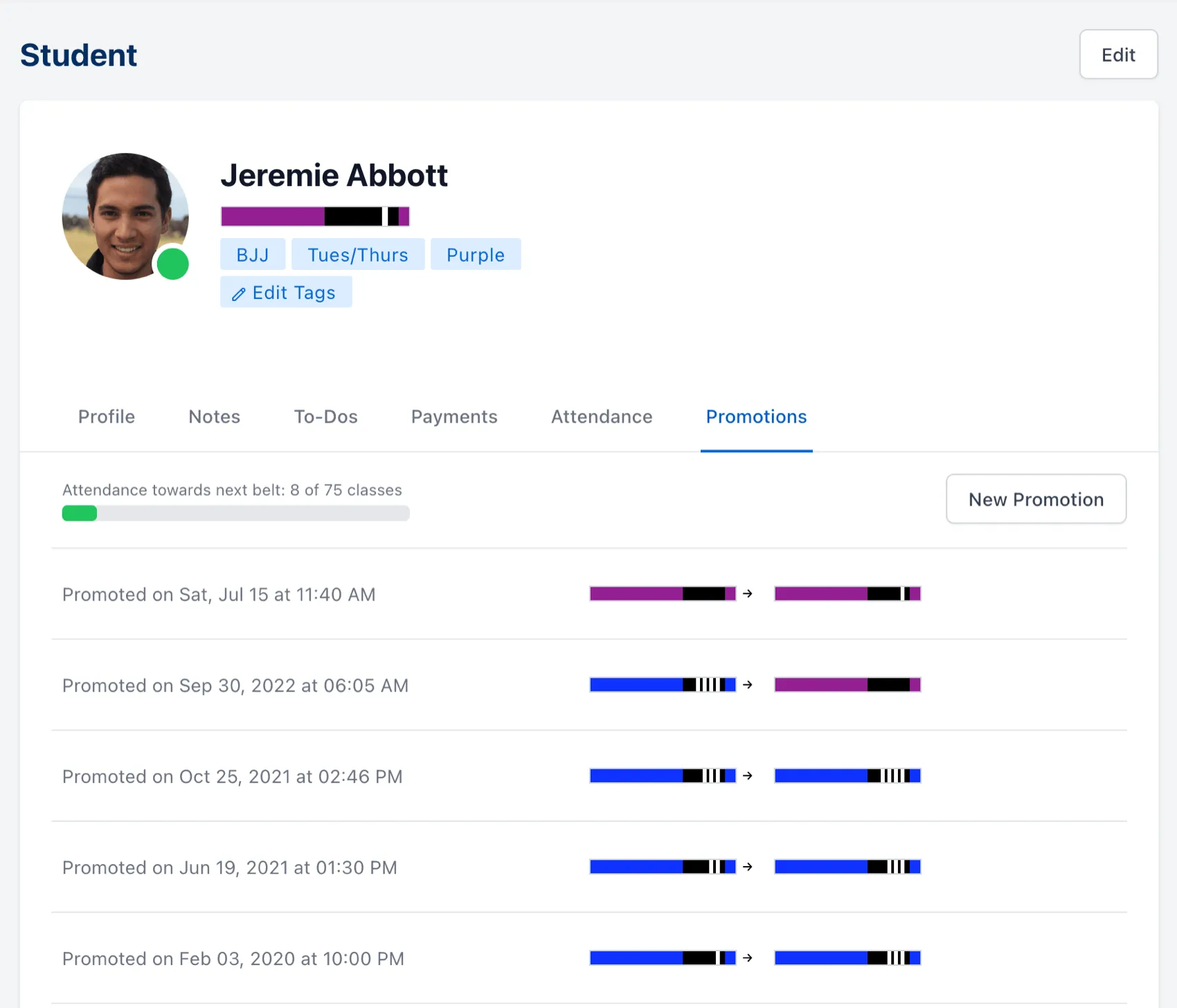Select the BJJ tag
Screen dimensions: 1177x1008
pyautogui.click(x=252, y=254)
